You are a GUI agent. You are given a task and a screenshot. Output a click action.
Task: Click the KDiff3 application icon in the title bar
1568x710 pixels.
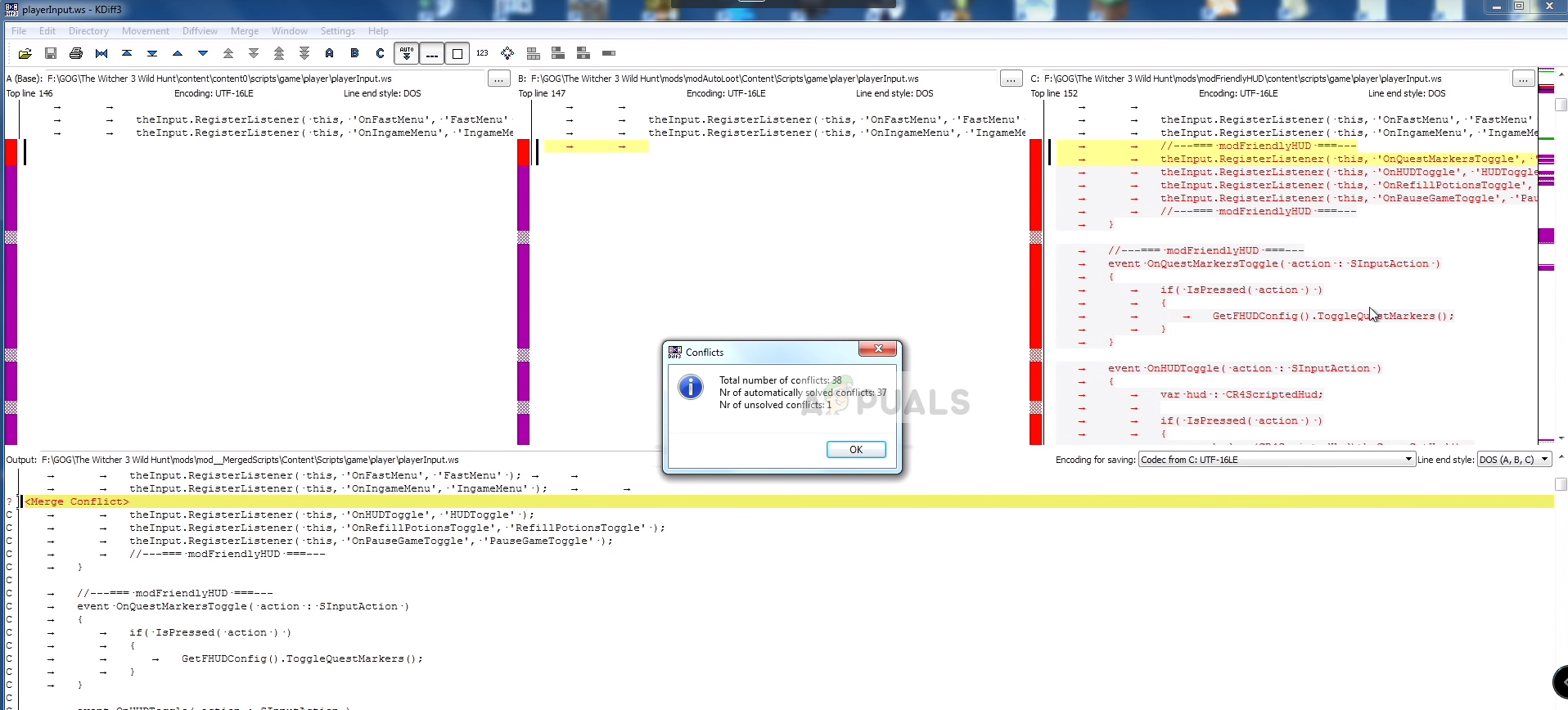click(x=11, y=9)
